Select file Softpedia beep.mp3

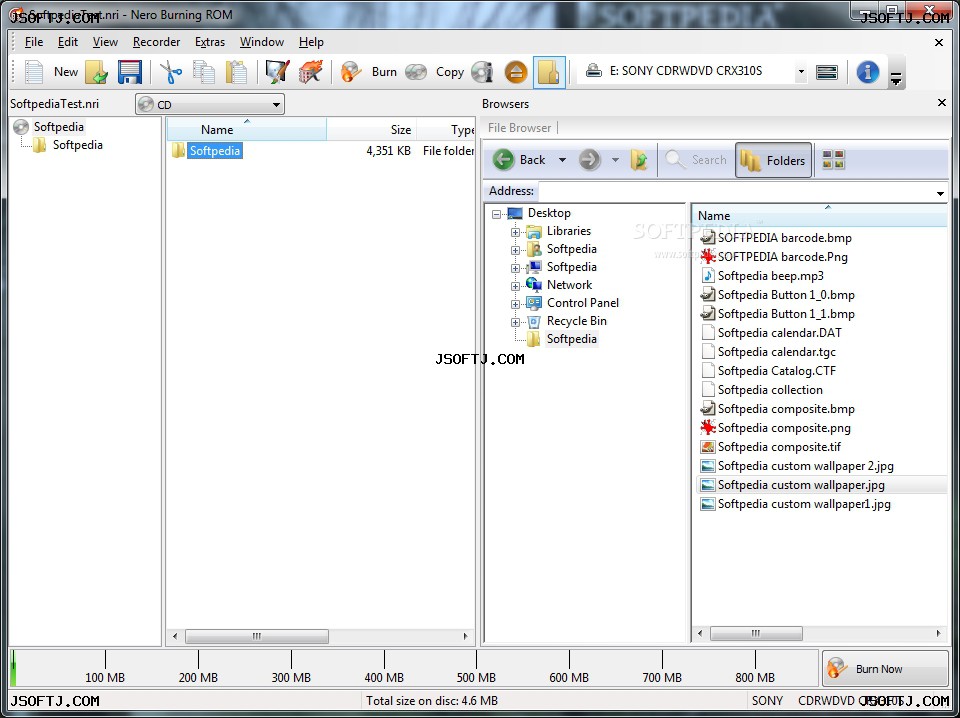coord(771,276)
